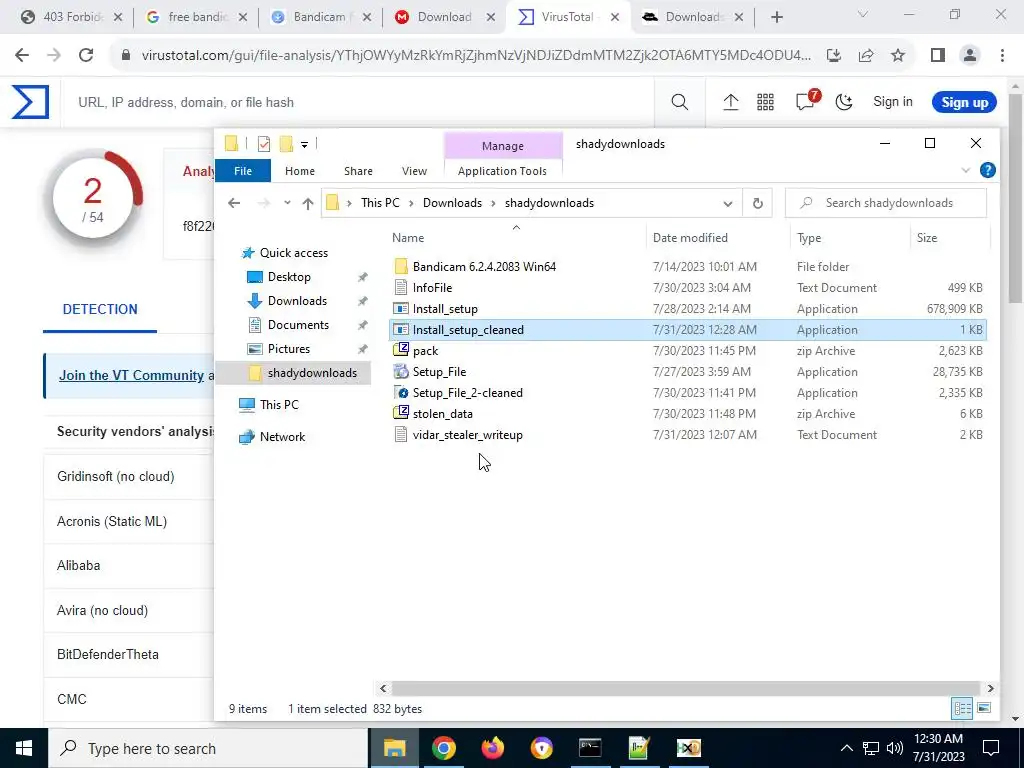Select Pictures in navigation pane

[x=289, y=349]
